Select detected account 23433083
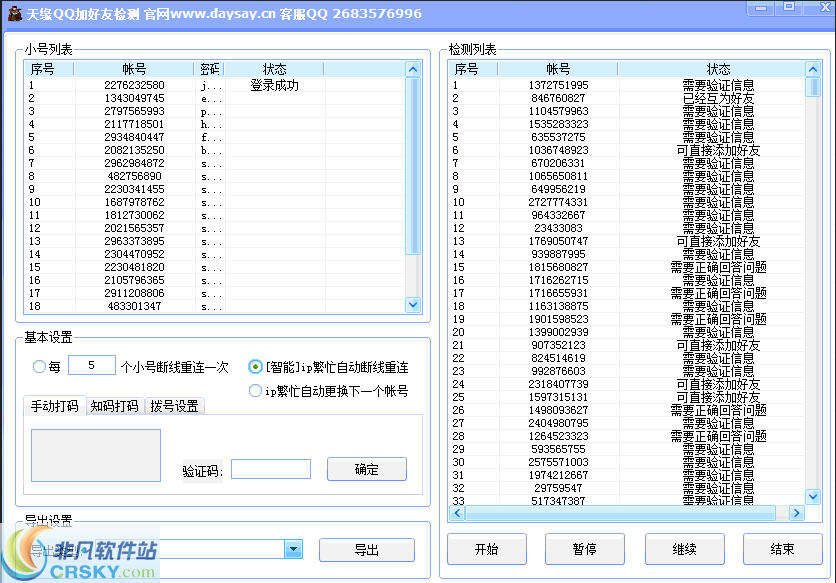This screenshot has width=836, height=583. pyautogui.click(x=558, y=228)
